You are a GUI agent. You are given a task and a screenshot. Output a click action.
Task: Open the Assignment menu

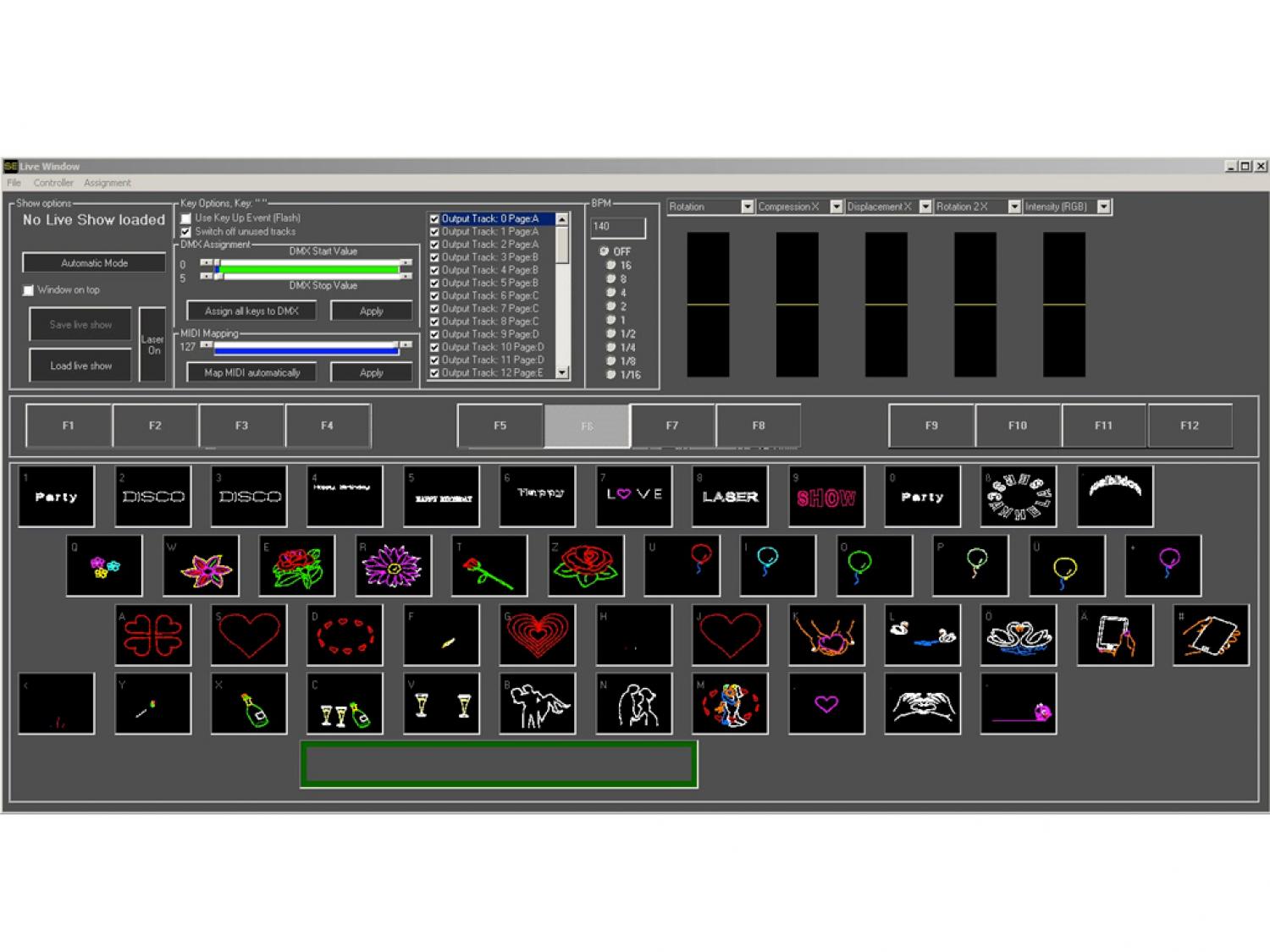point(108,183)
